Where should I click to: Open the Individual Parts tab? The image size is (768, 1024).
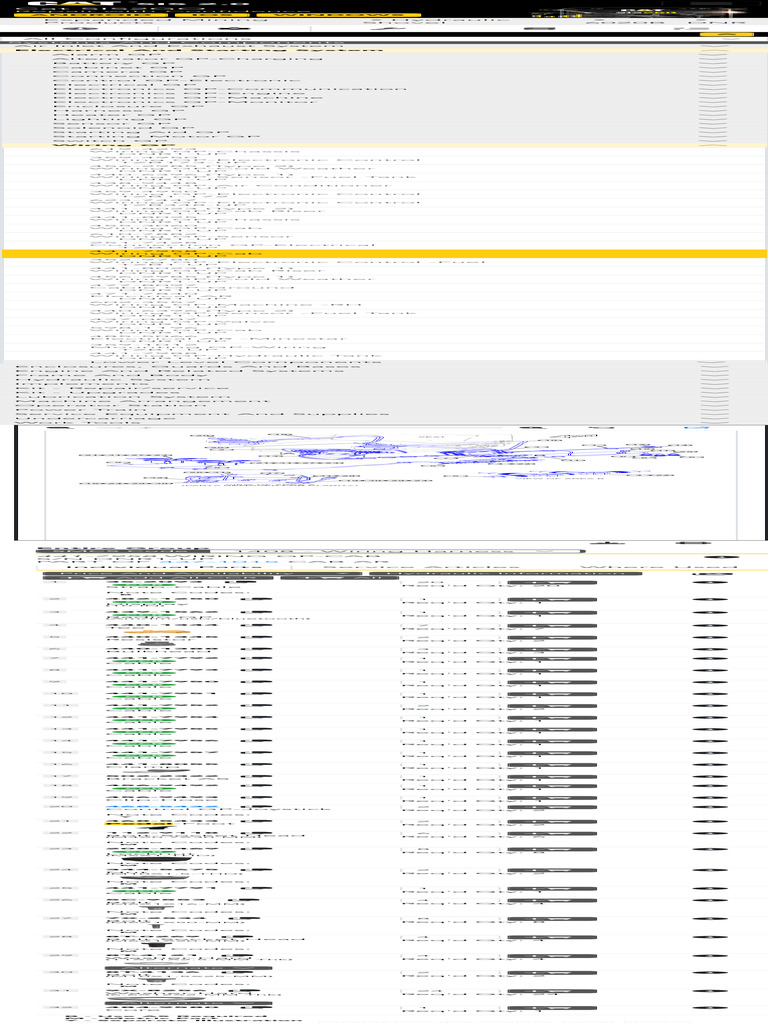pos(165,568)
